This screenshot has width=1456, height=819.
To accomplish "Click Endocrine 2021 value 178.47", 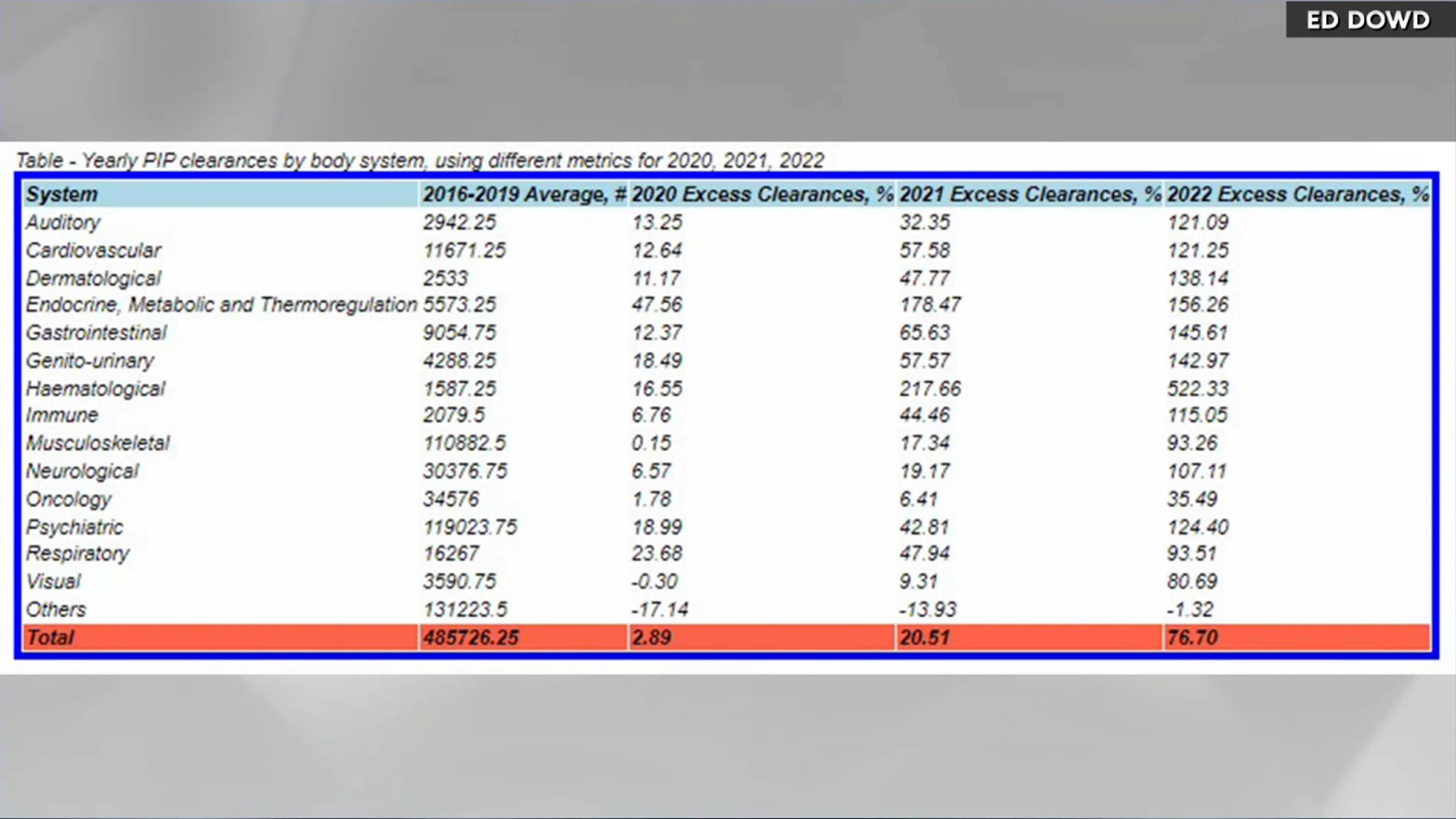I will [x=931, y=305].
